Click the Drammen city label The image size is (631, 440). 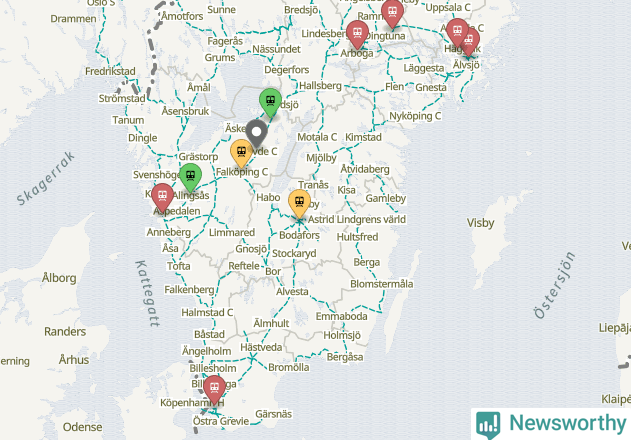point(73,19)
